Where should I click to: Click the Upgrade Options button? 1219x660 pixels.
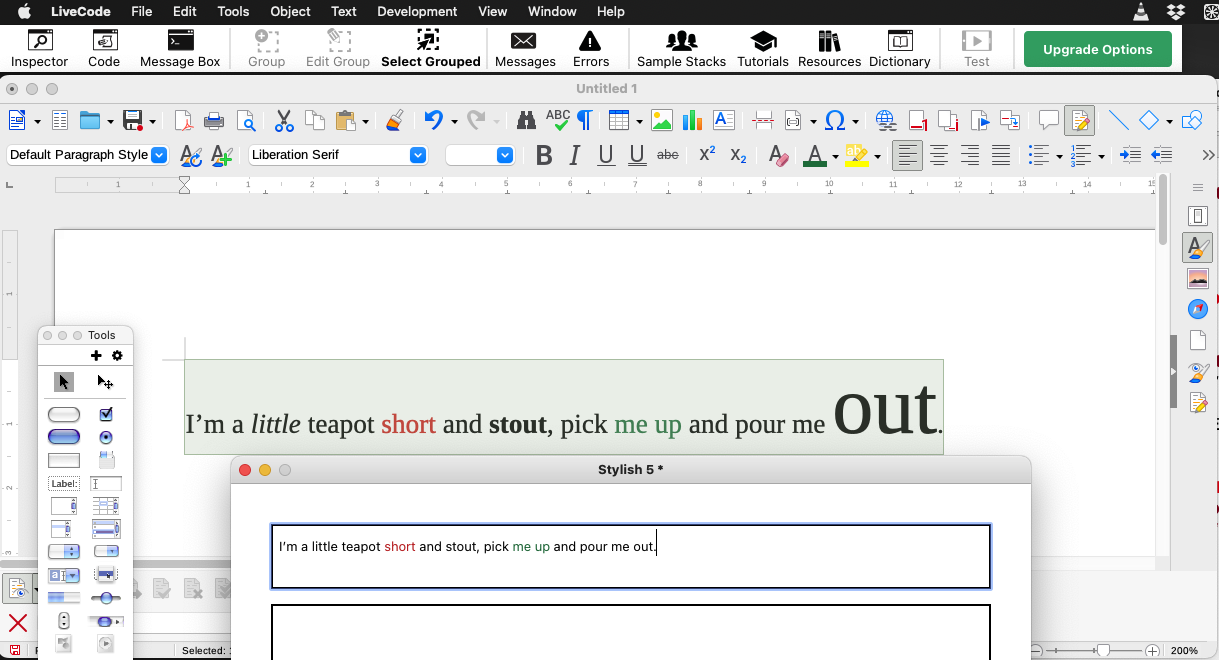tap(1097, 49)
